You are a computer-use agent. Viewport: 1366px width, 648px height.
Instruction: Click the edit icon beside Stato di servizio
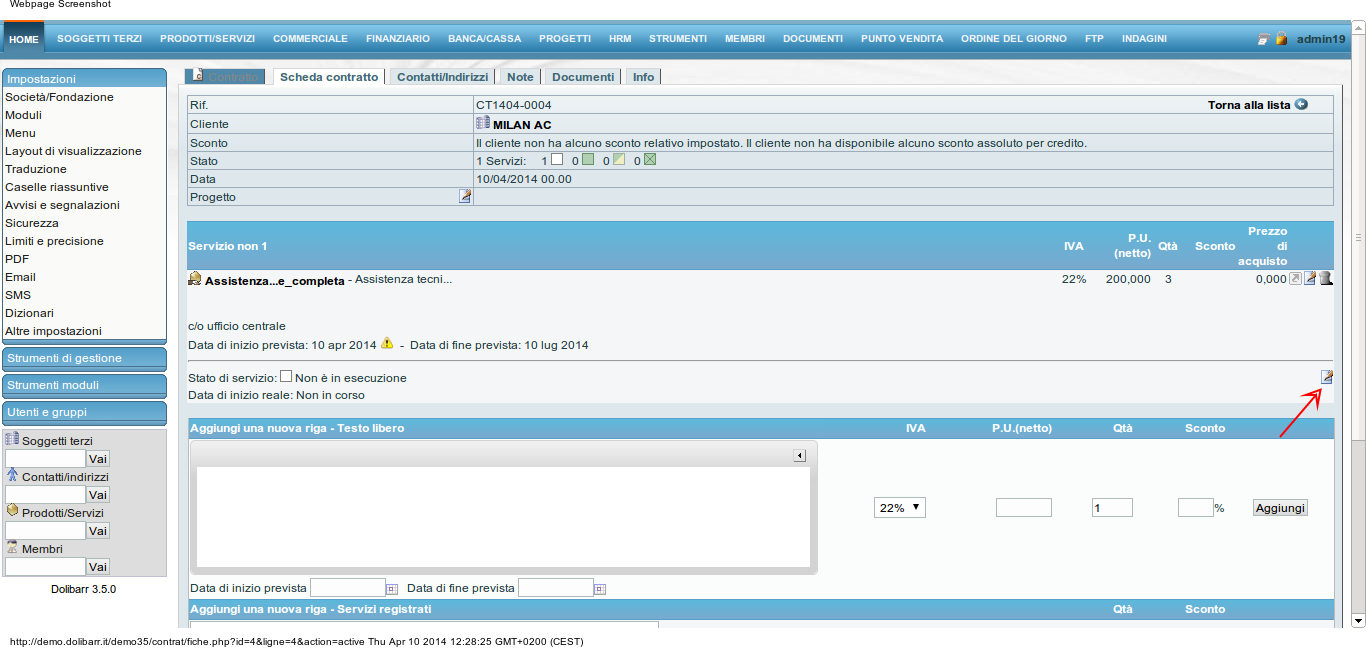coord(1327,377)
